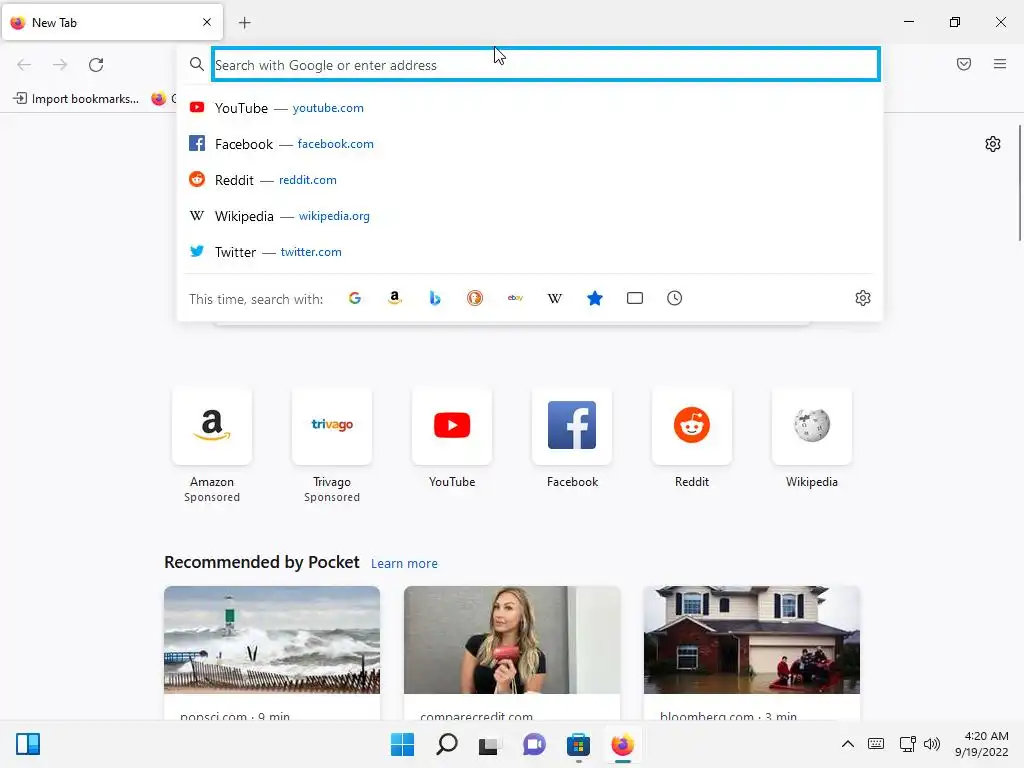Search this time with eBay

pos(515,298)
